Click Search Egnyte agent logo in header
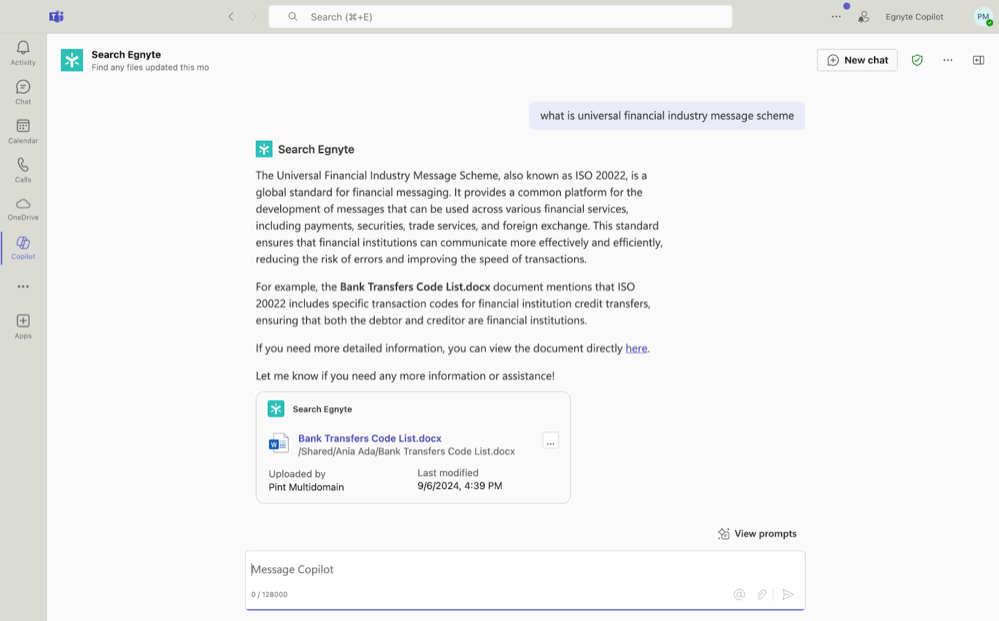This screenshot has height=621, width=999. click(x=72, y=61)
